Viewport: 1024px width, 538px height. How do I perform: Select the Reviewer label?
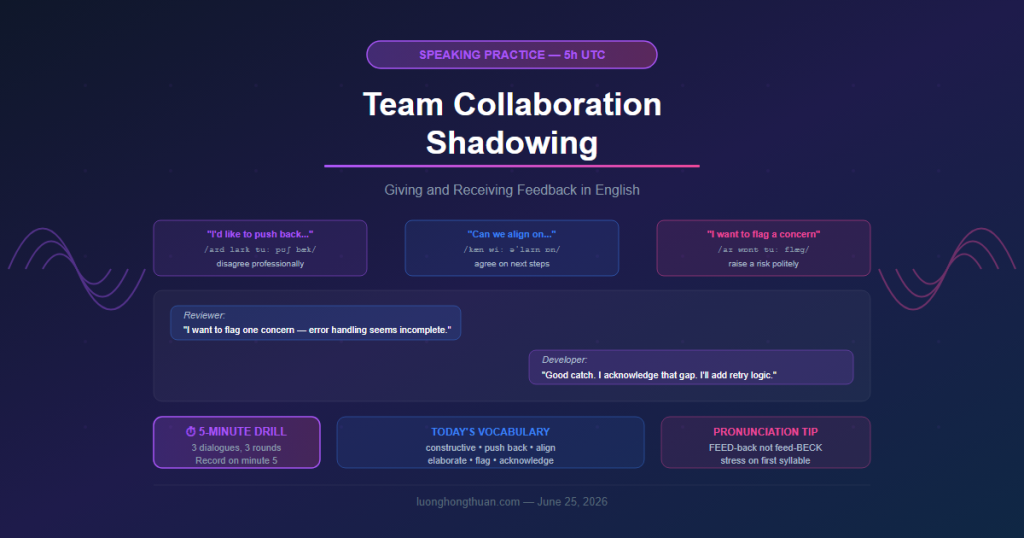[204, 315]
